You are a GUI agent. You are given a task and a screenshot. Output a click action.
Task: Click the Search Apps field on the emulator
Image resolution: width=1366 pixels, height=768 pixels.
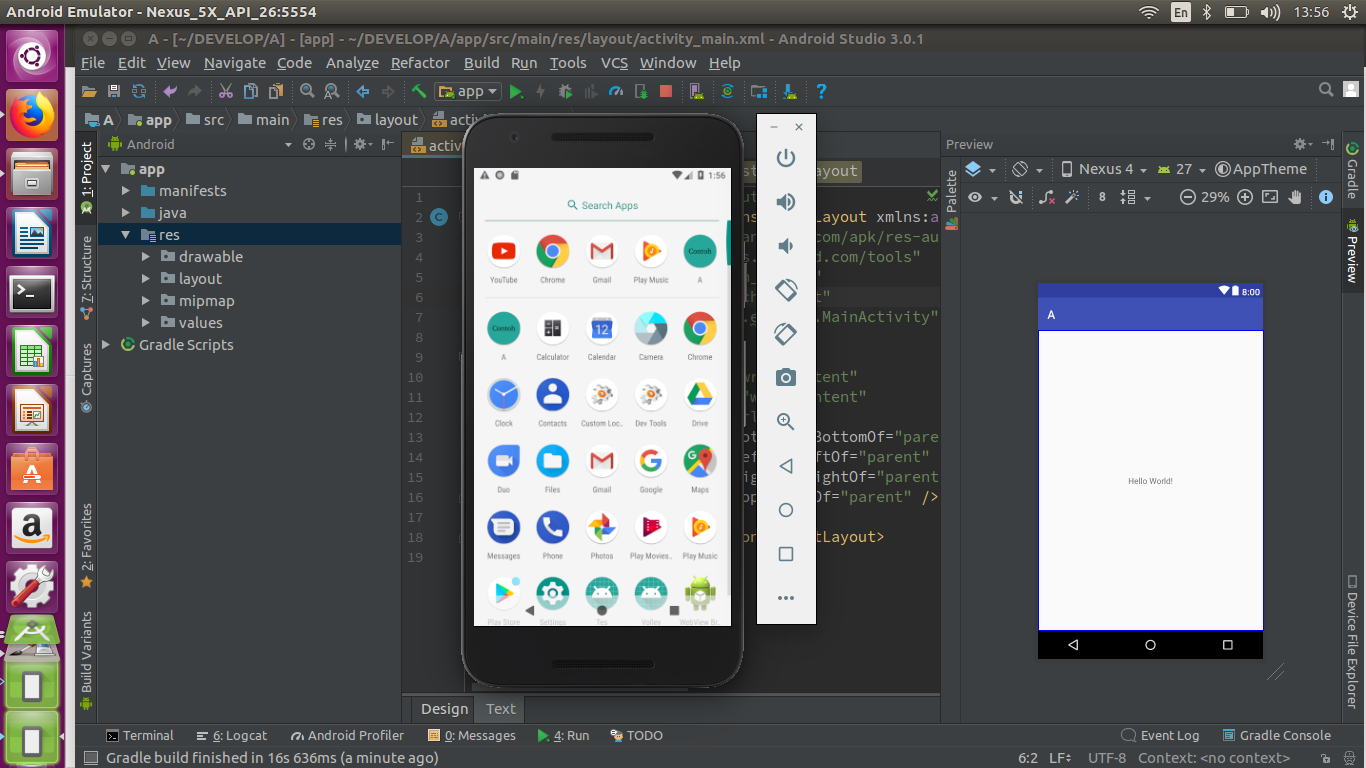602,205
